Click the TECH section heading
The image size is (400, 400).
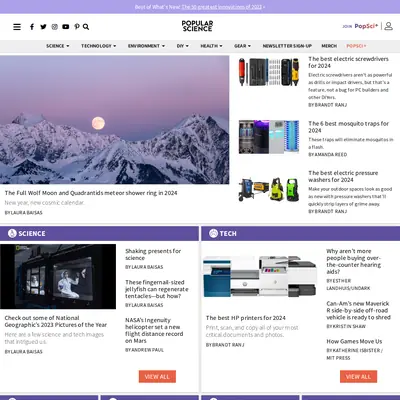coord(228,233)
